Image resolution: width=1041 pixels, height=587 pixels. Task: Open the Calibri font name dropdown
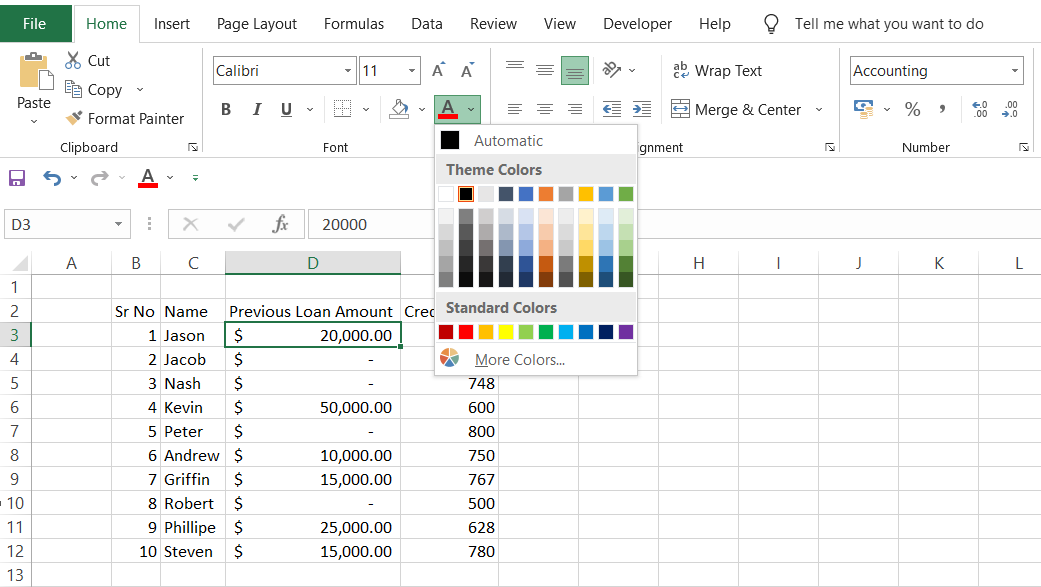tap(348, 71)
